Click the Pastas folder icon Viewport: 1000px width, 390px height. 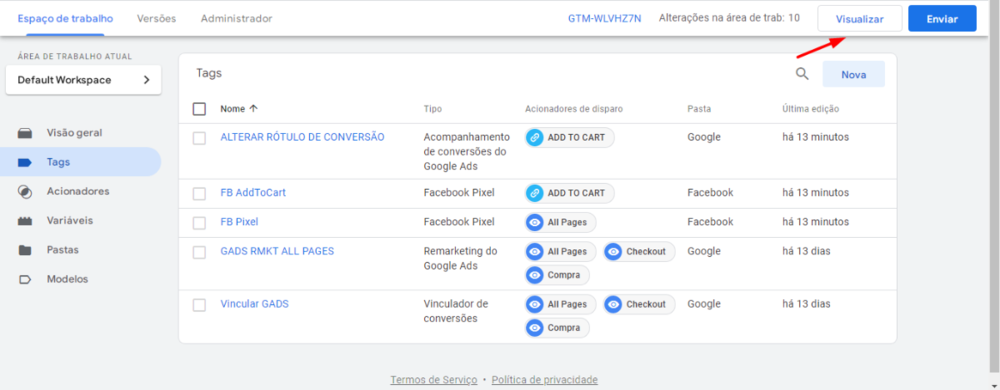pos(25,250)
